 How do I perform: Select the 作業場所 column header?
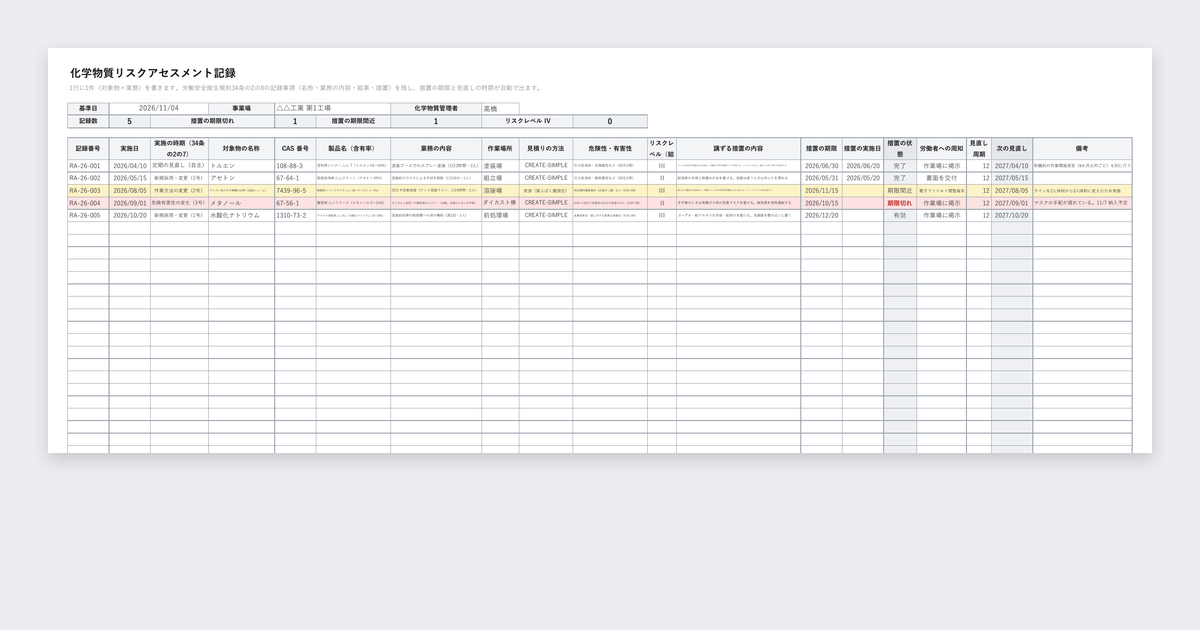[500, 148]
